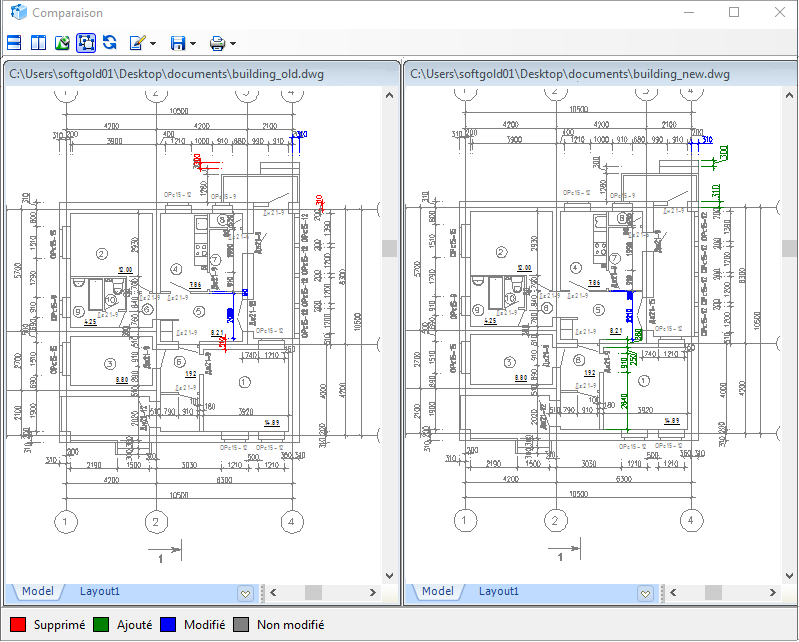Switch to Layout1 tab in left pane
The image size is (799, 642).
pos(100,591)
